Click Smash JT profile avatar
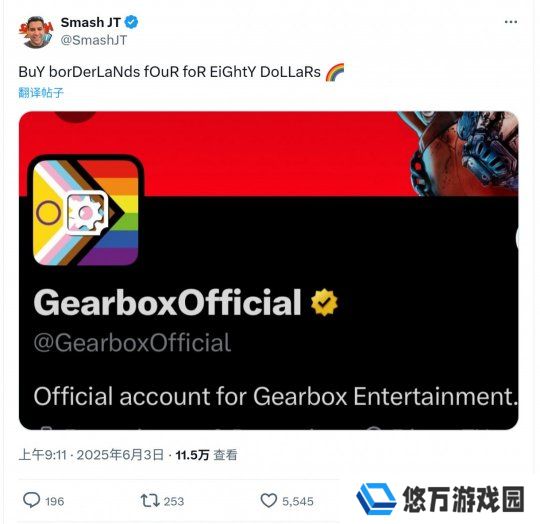The height and width of the screenshot is (524, 540). (36, 32)
